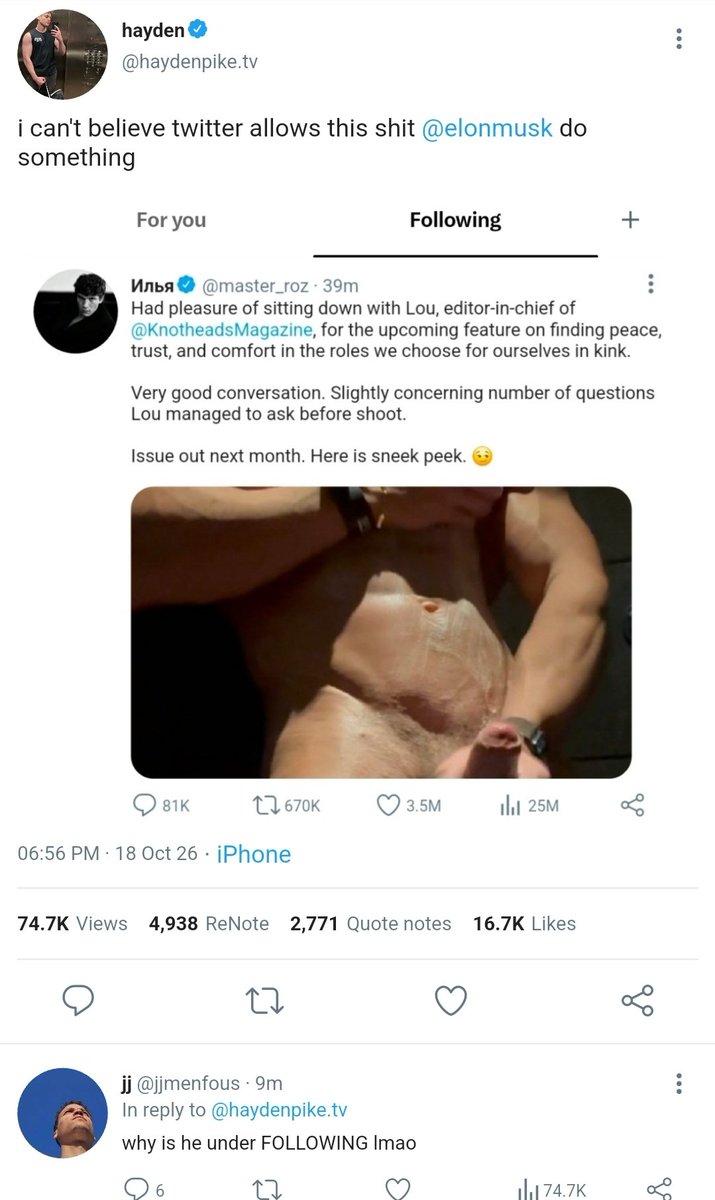Viewport: 715px width, 1200px height.
Task: Click the 81K replies icon on quoted post
Action: coord(146,805)
